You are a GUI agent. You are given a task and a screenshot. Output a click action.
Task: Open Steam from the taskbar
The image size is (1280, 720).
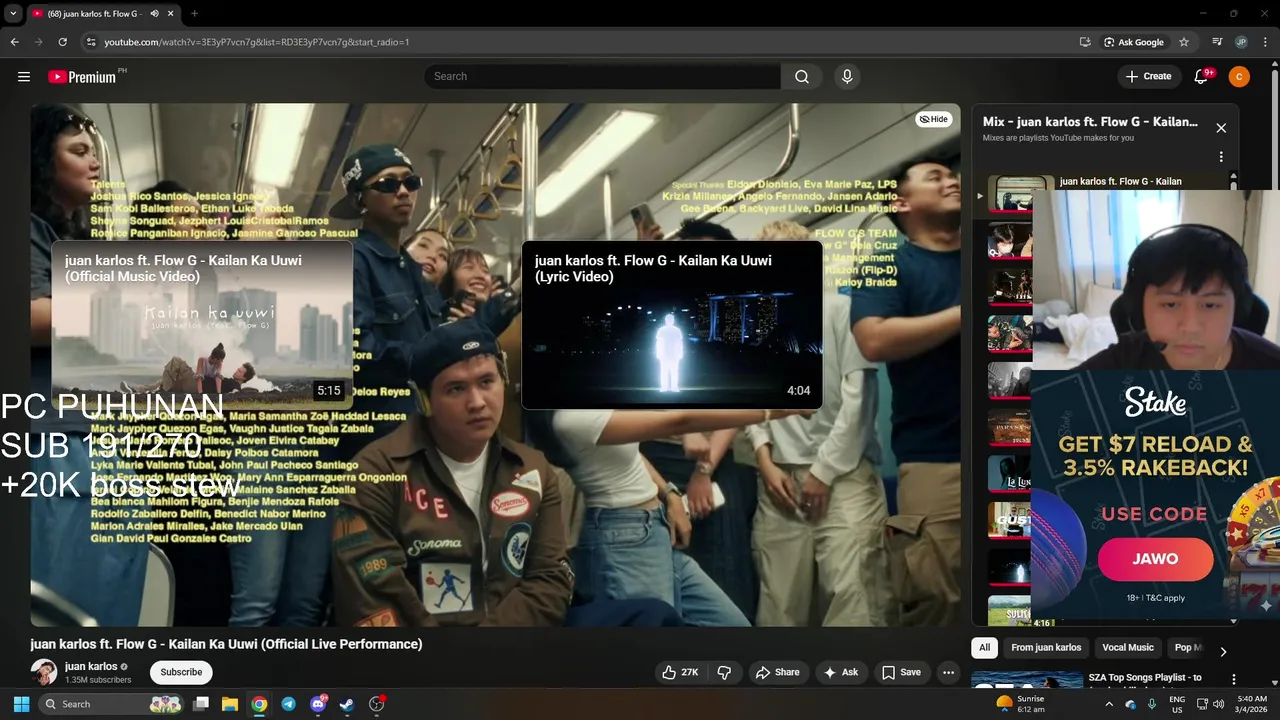347,704
